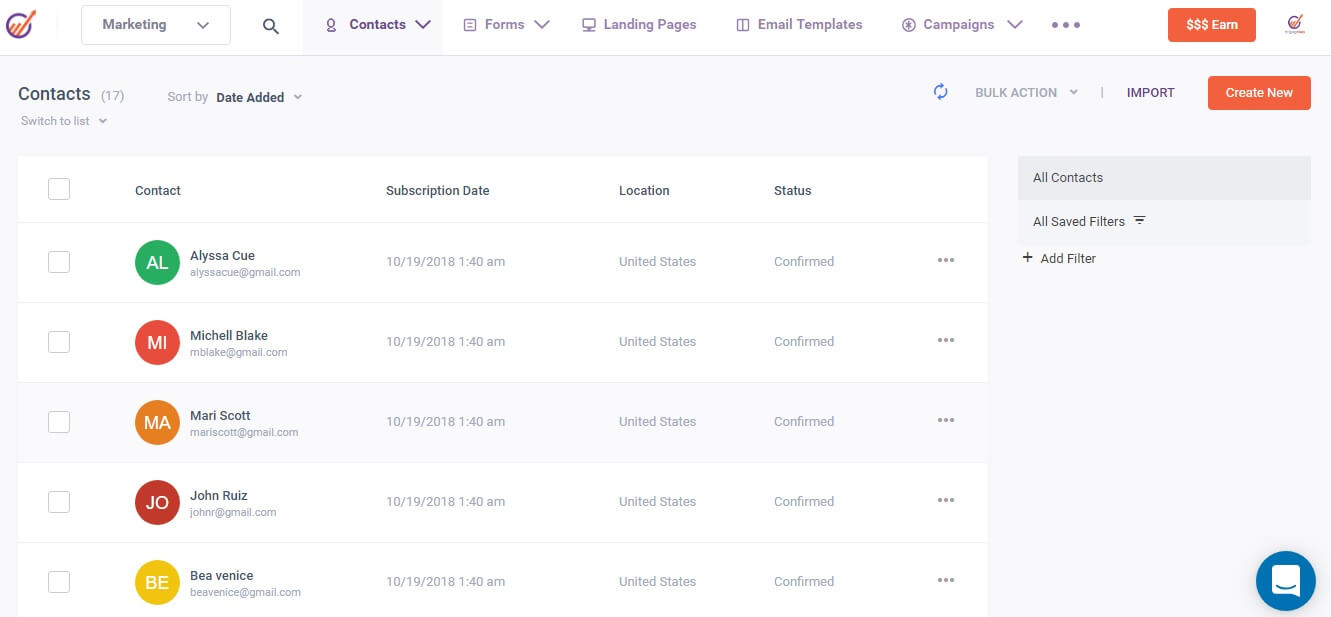This screenshot has height=617, width=1331.
Task: Open the Marketing dropdown
Action: [x=155, y=24]
